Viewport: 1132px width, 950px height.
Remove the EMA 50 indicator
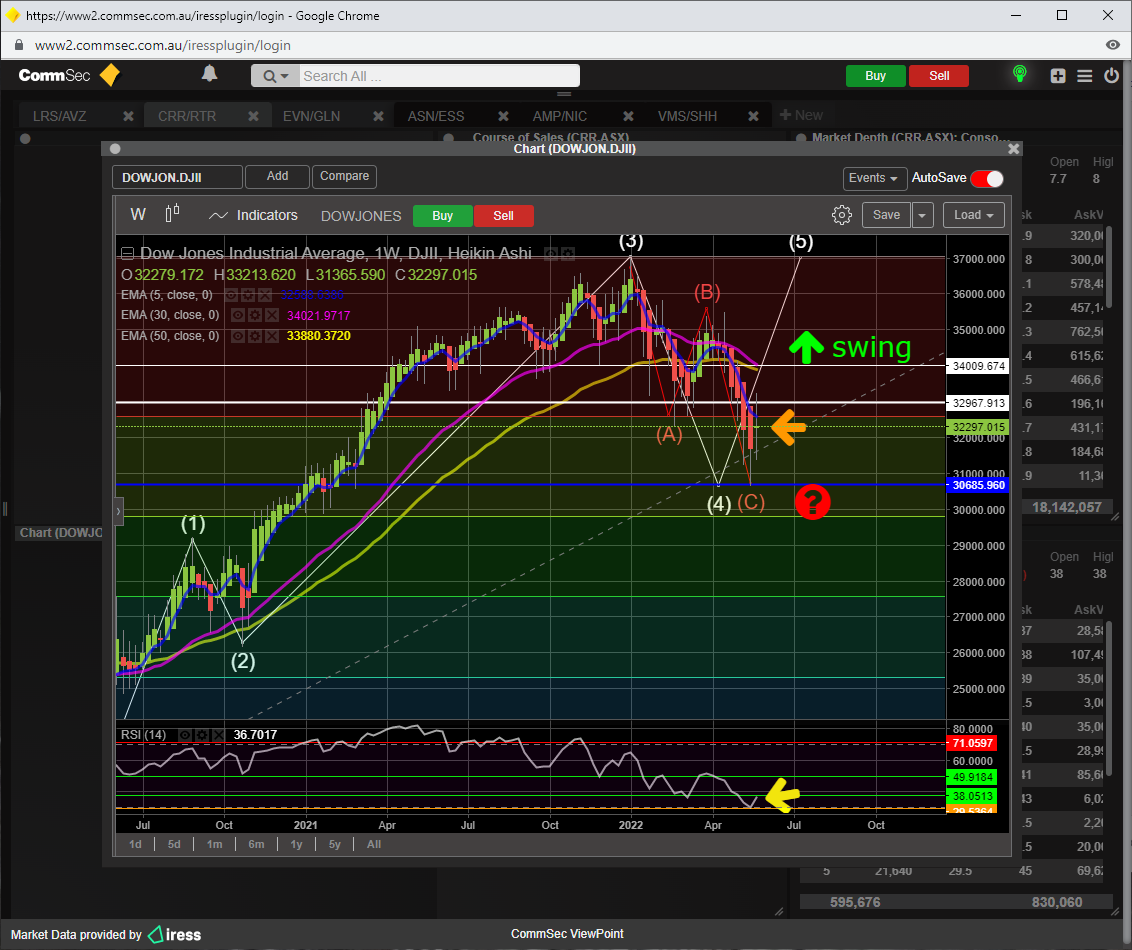271,336
